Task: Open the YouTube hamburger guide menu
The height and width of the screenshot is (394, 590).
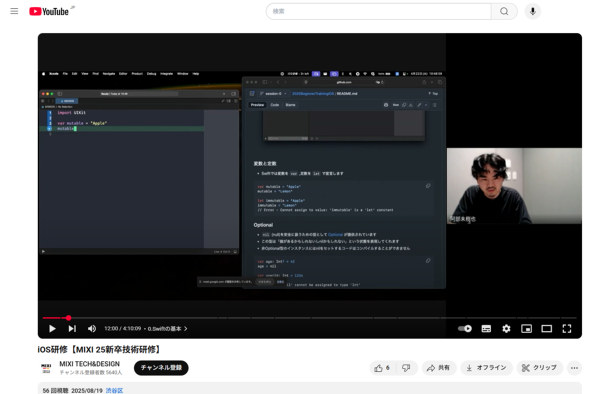Action: [x=14, y=11]
